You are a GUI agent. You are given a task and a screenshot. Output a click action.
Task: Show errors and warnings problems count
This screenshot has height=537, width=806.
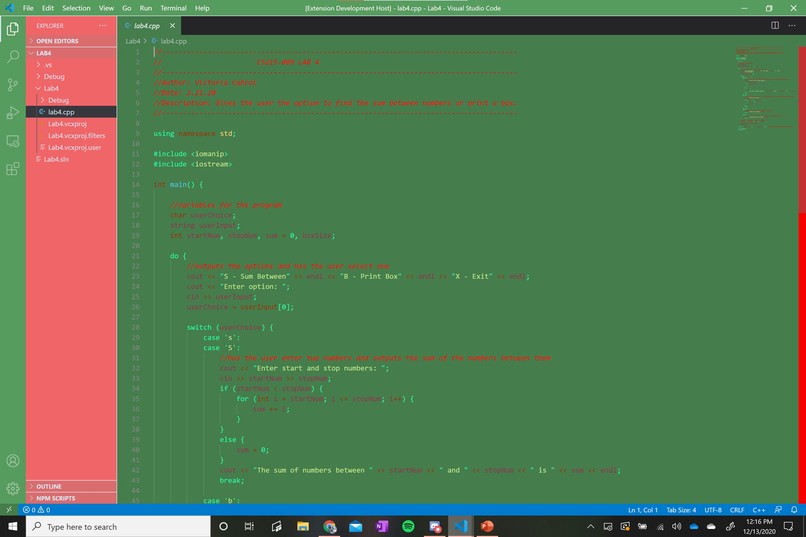36,510
